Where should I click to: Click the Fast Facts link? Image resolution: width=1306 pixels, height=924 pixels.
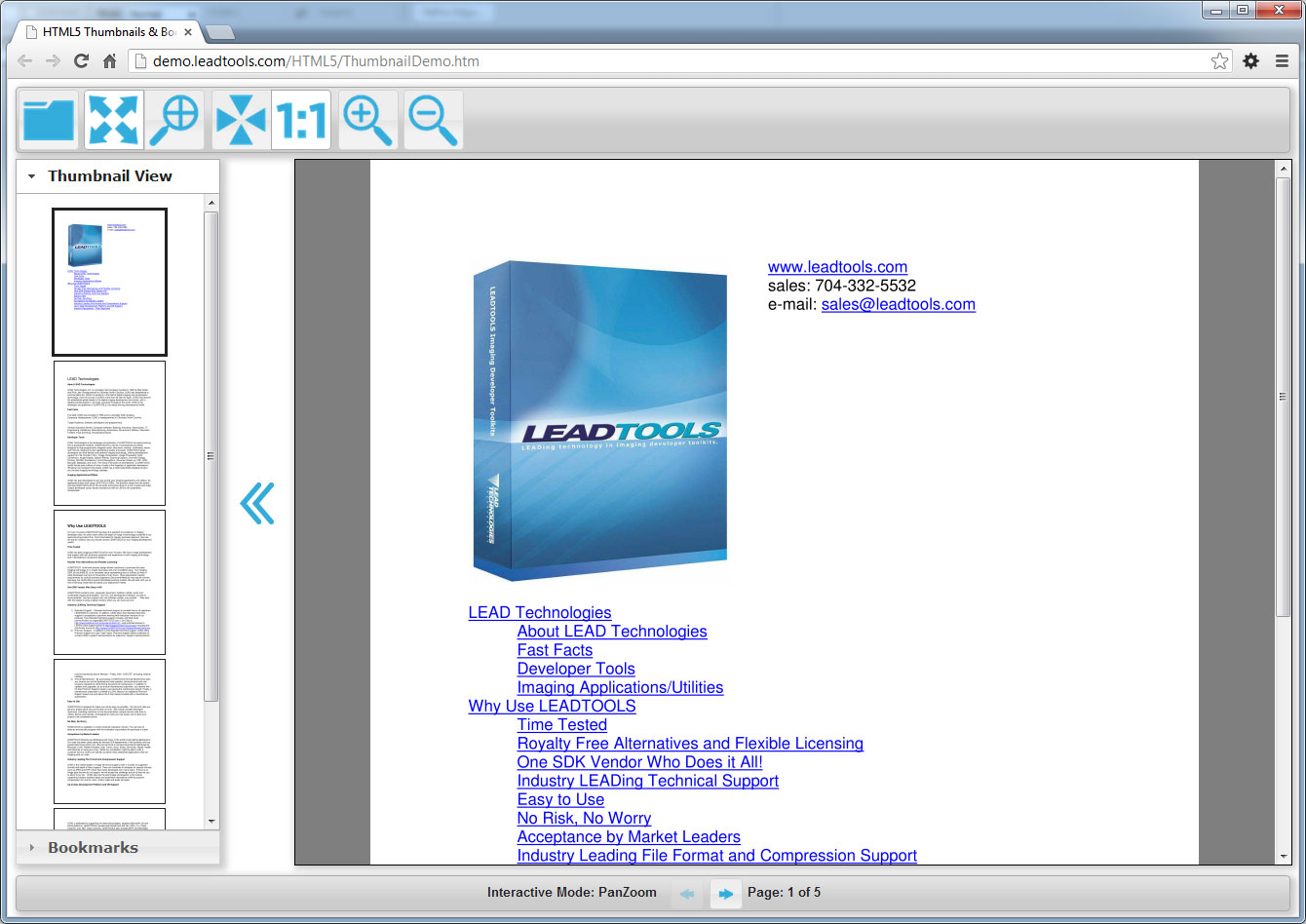tap(555, 650)
